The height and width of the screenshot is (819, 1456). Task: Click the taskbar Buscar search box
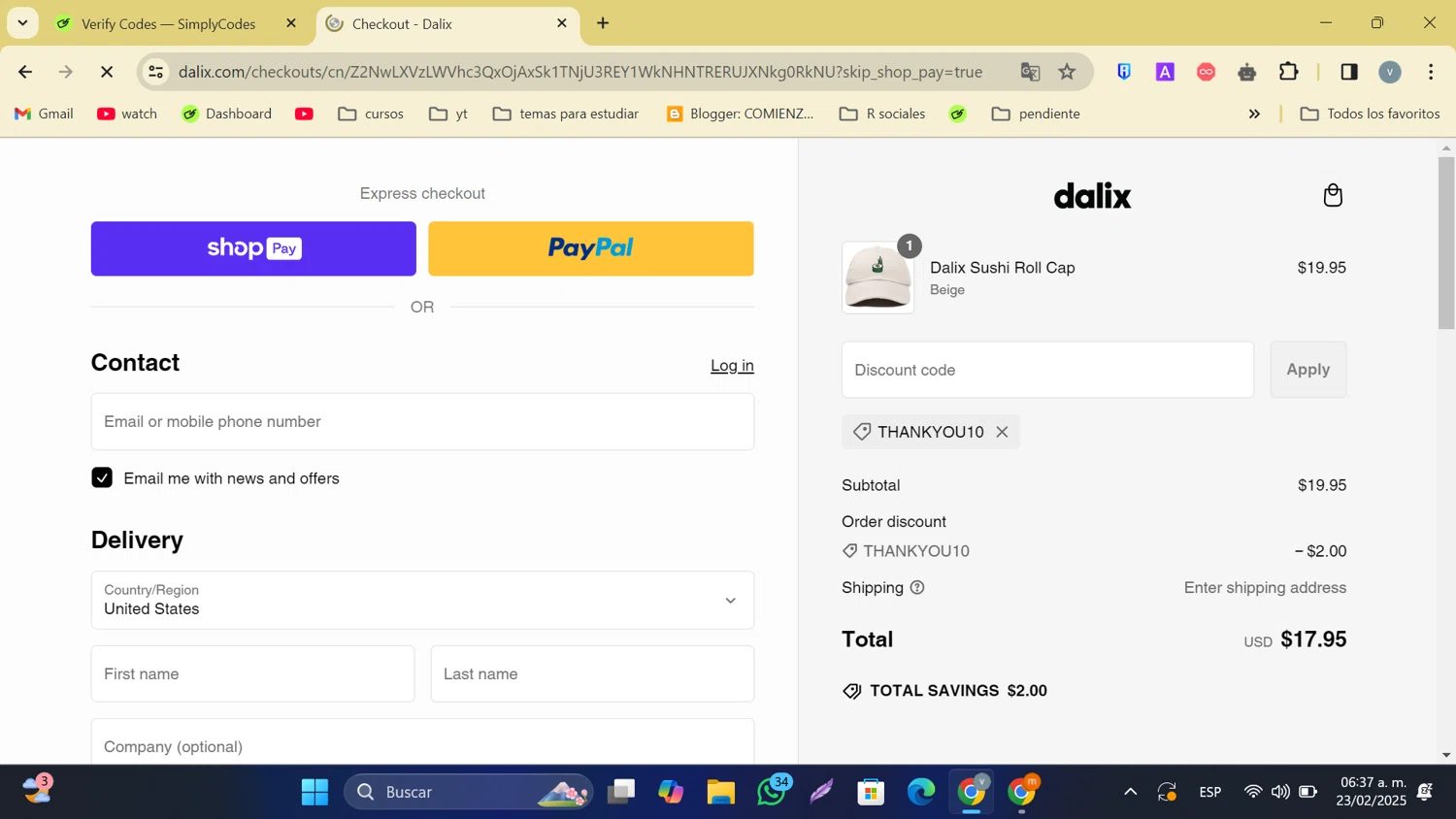click(x=469, y=792)
